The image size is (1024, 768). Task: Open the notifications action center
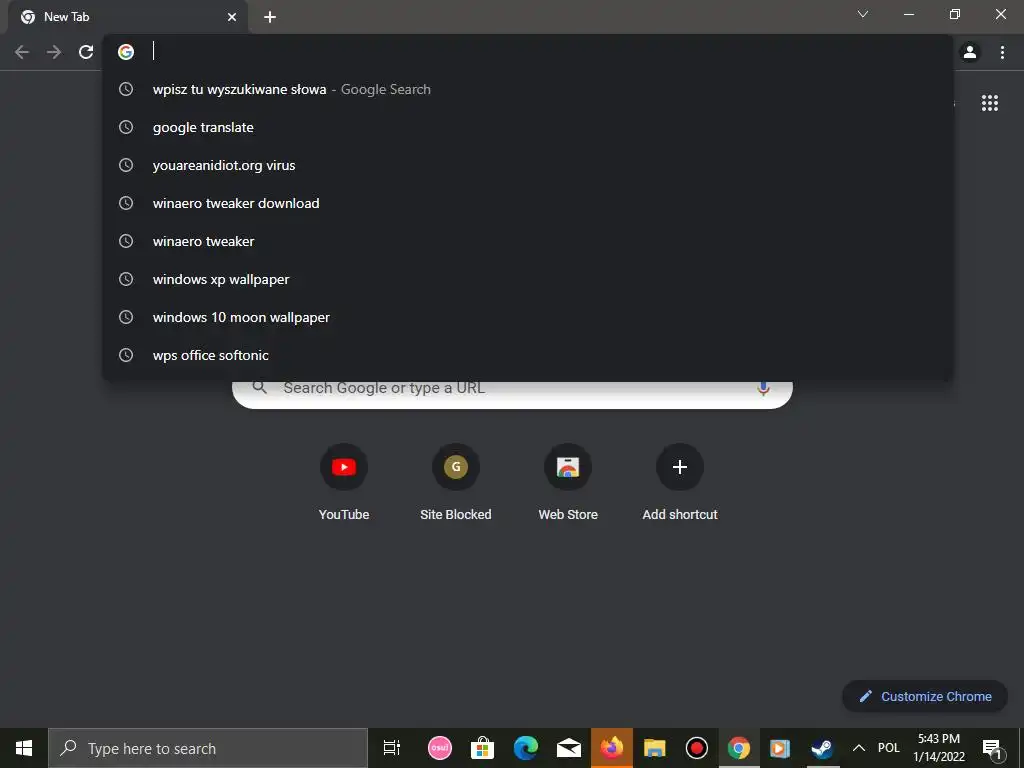pos(993,748)
